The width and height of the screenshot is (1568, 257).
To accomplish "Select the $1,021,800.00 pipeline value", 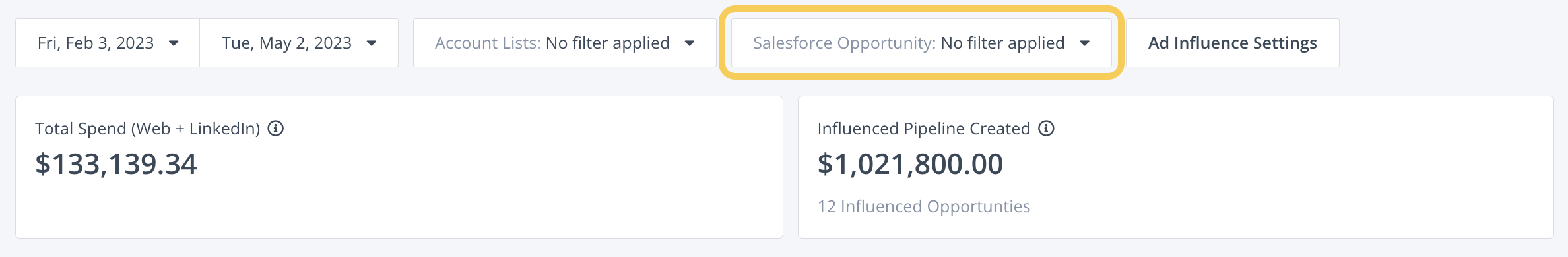I will [910, 164].
